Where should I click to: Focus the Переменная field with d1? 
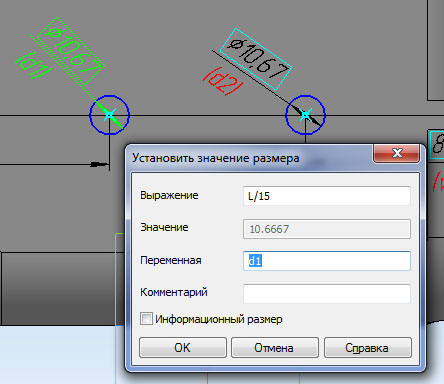click(327, 261)
